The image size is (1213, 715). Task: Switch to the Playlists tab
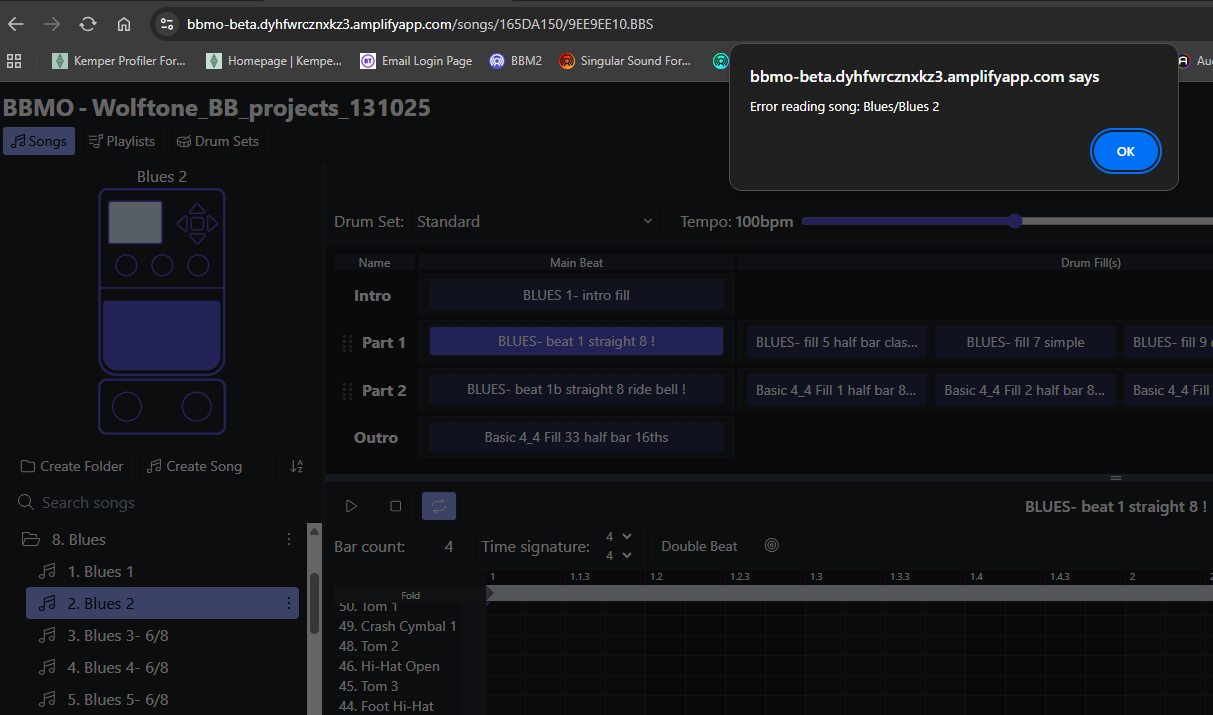click(121, 141)
